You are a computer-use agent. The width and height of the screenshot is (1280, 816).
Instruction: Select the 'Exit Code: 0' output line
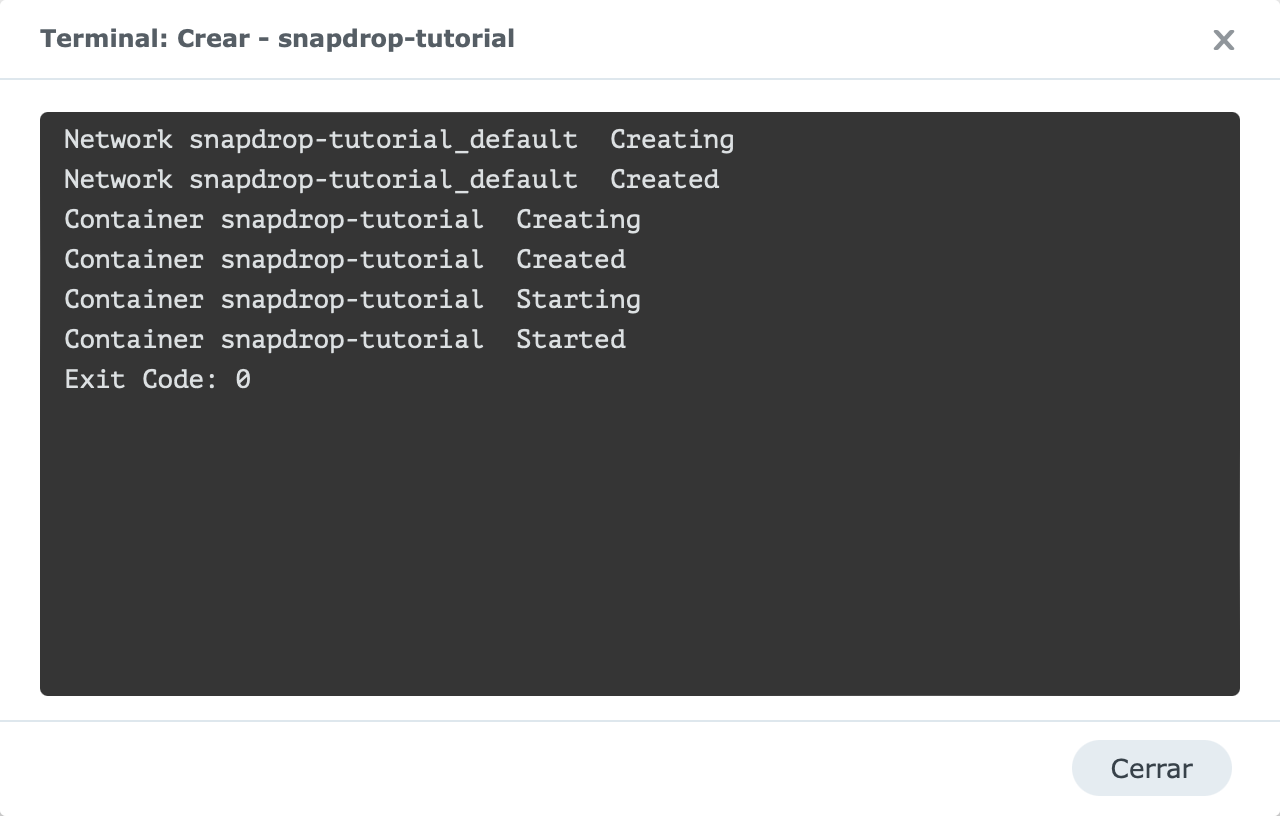[157, 380]
